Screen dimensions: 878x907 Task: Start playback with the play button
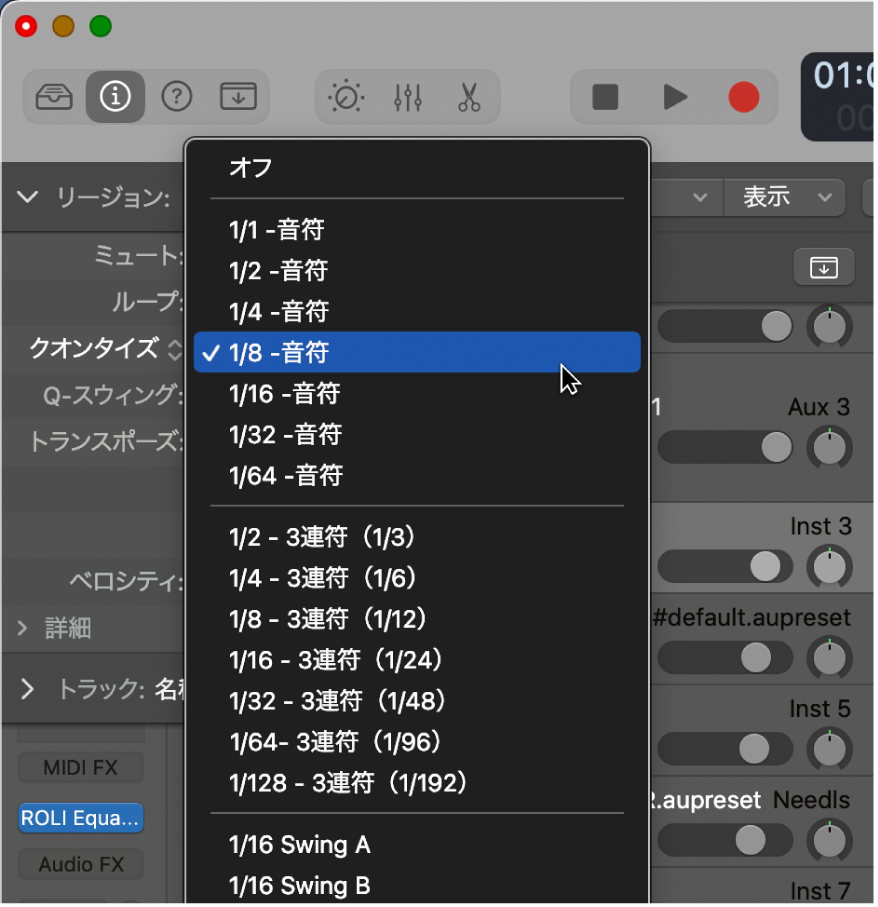pyautogui.click(x=673, y=97)
